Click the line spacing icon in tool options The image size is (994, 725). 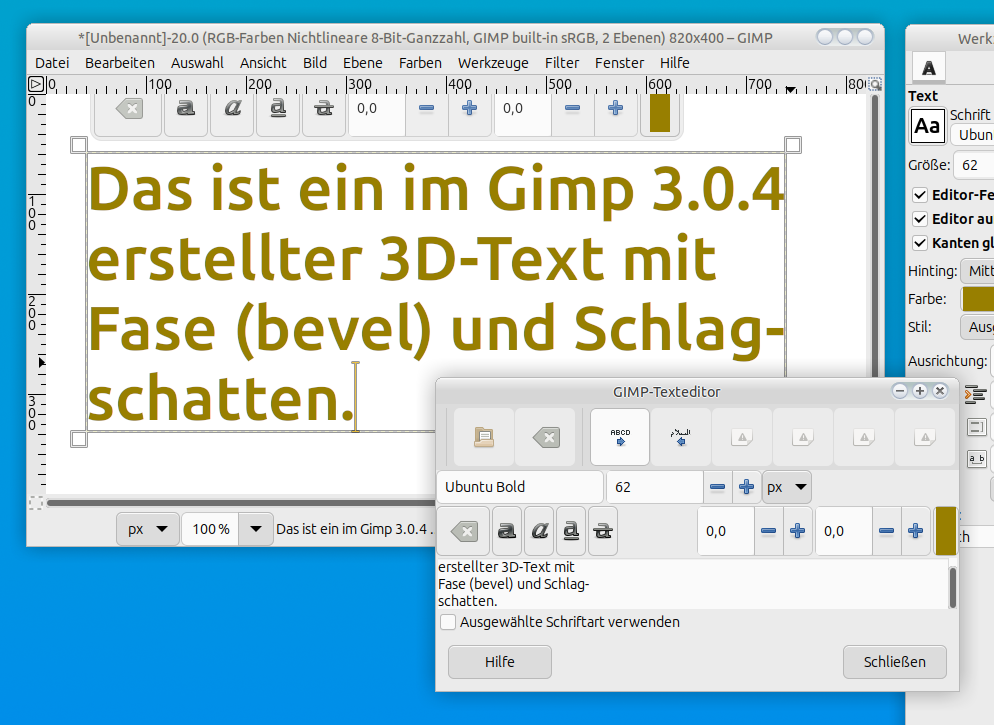pos(977,427)
